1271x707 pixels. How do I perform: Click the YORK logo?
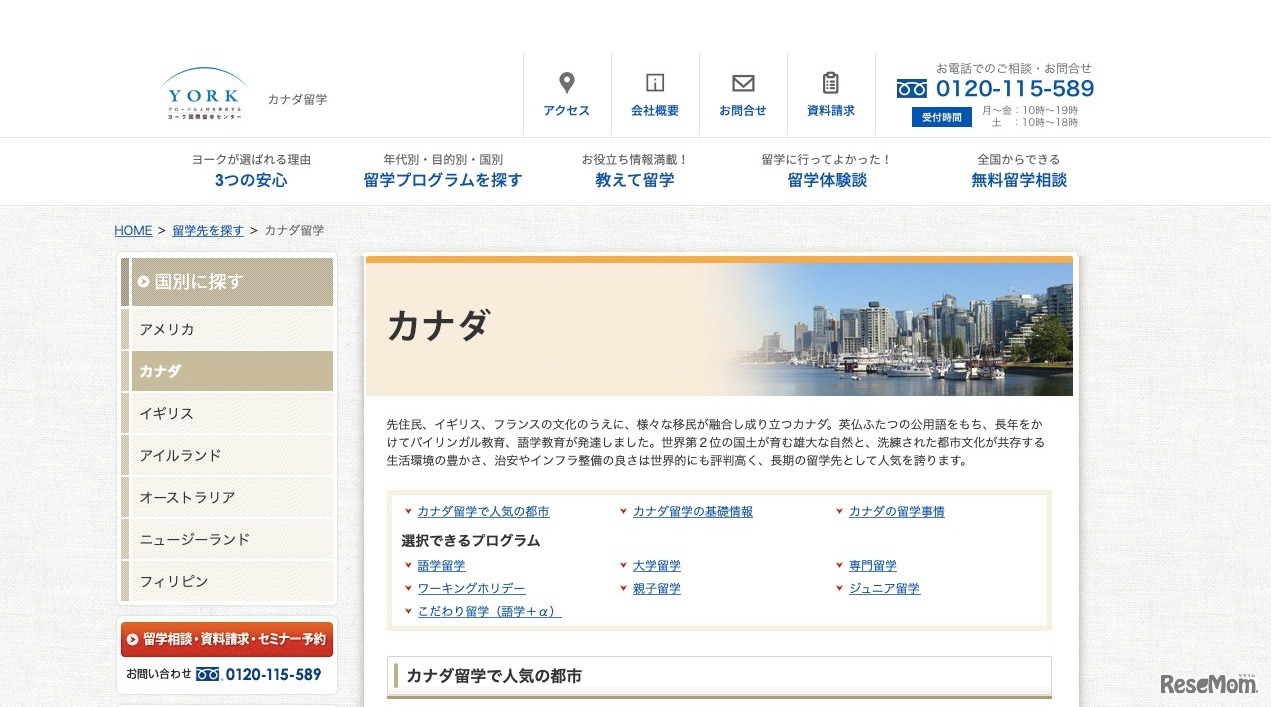[x=204, y=94]
